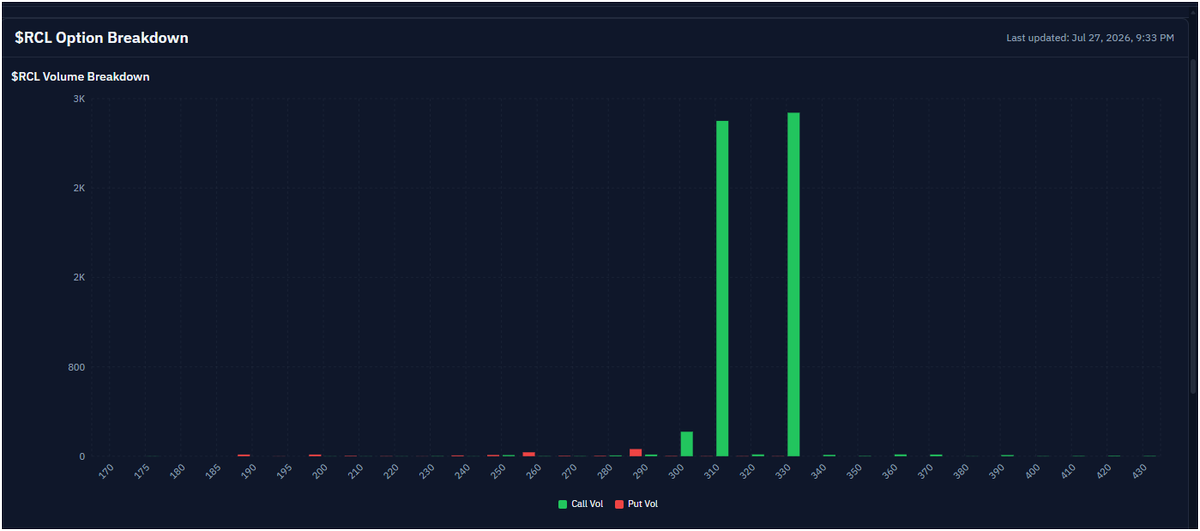Select the green call bar at strike 300
Screen dimensions: 1200x531
pyautogui.click(x=687, y=444)
